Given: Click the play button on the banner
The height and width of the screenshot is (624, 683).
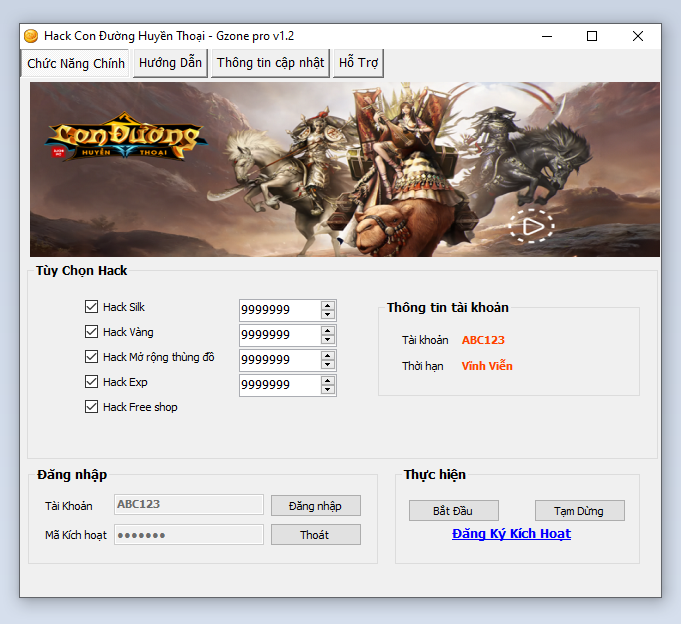Looking at the screenshot, I should [x=530, y=226].
